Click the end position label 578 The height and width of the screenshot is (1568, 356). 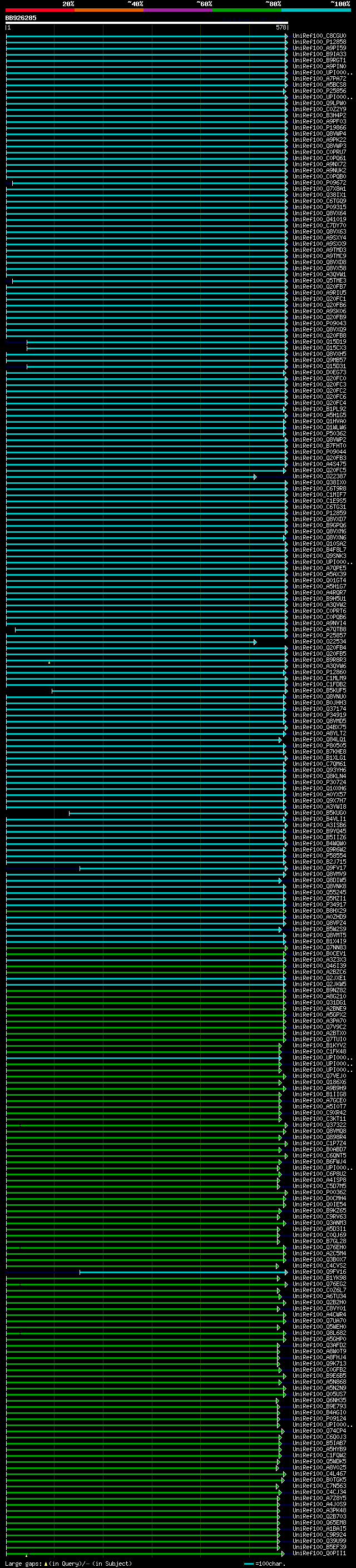coord(281,27)
